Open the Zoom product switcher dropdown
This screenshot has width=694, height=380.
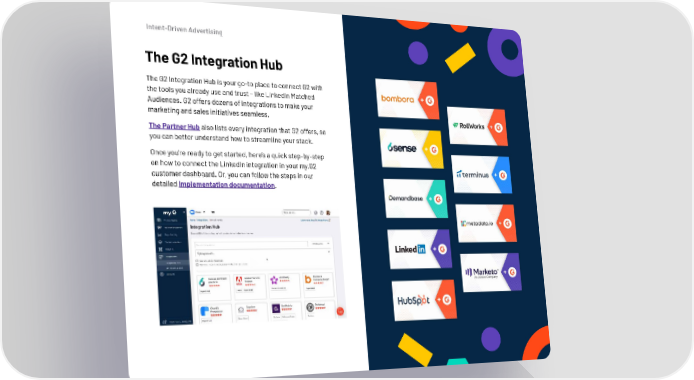tap(198, 212)
